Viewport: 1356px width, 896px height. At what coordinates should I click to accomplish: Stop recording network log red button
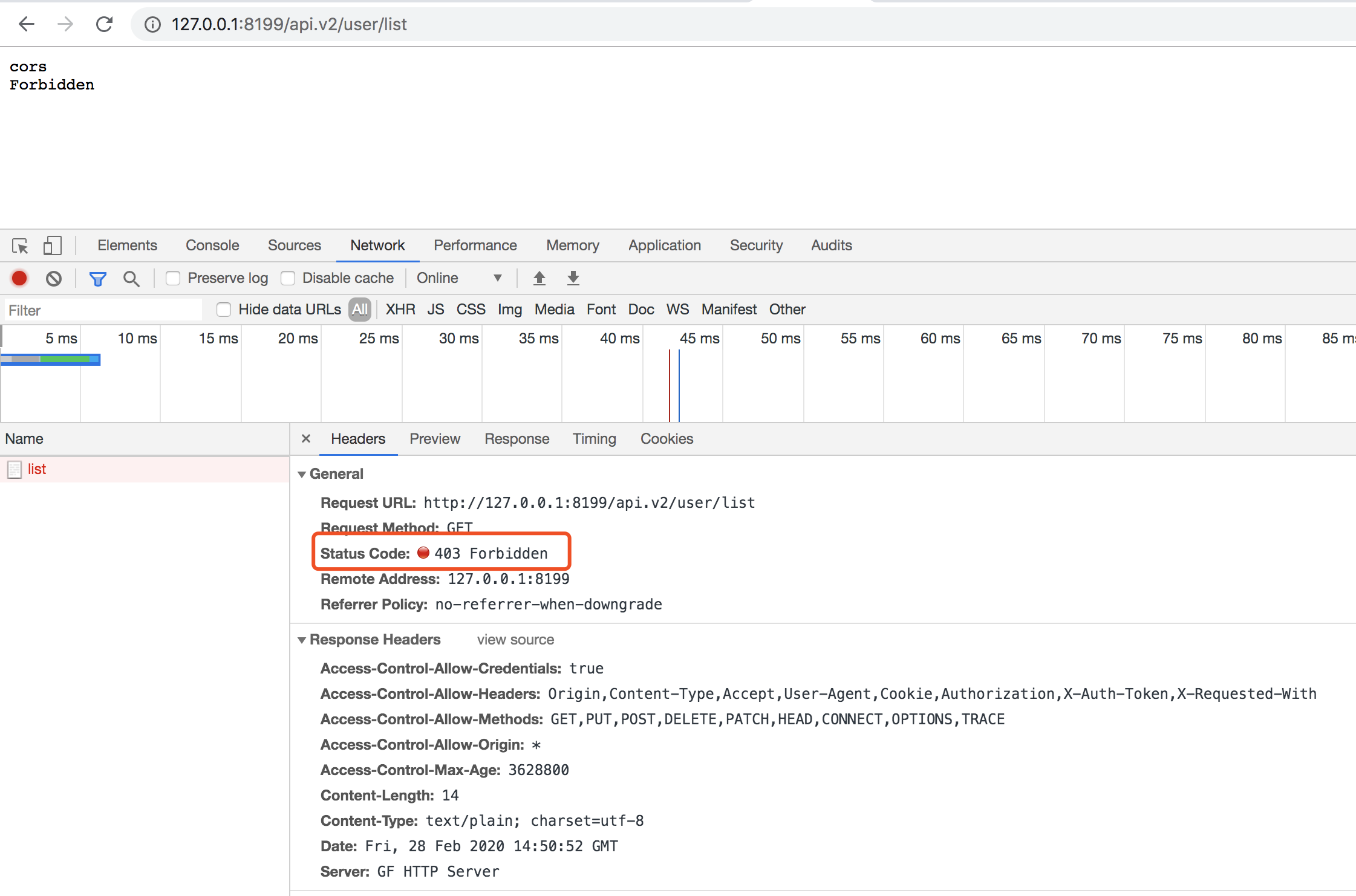[19, 278]
